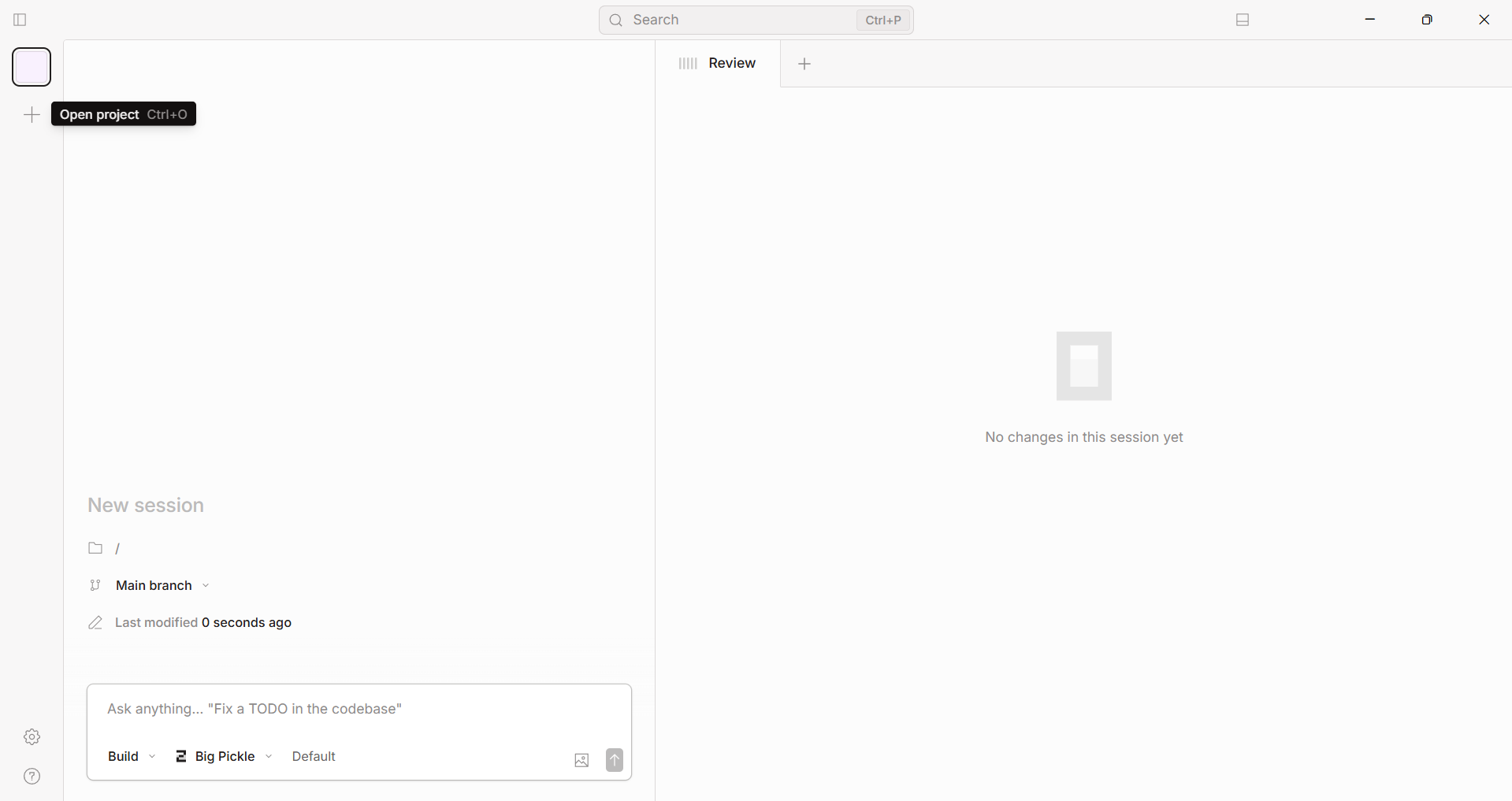Switch to the Review tab
This screenshot has width=1512, height=801.
(x=718, y=63)
